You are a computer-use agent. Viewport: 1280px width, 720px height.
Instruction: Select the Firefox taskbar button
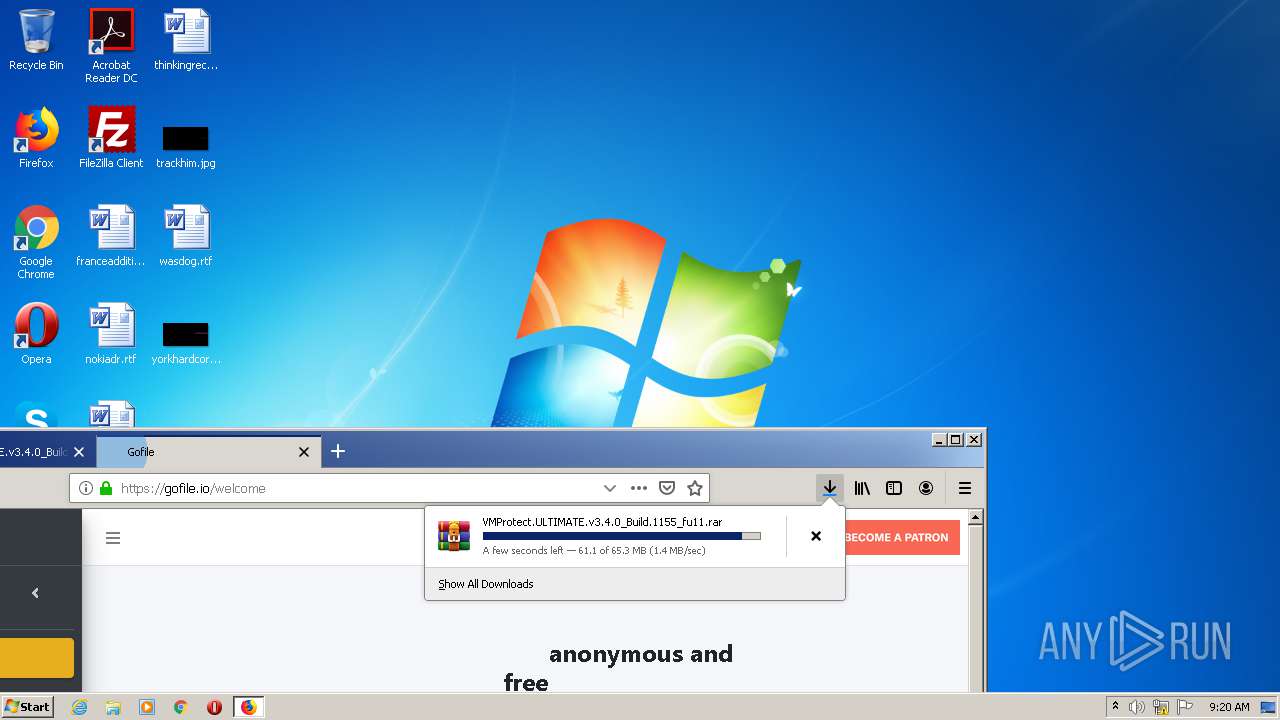(x=248, y=707)
